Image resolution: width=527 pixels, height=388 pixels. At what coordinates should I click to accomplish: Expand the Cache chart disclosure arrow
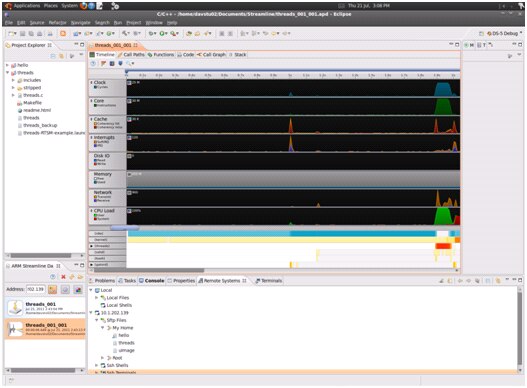[91, 119]
